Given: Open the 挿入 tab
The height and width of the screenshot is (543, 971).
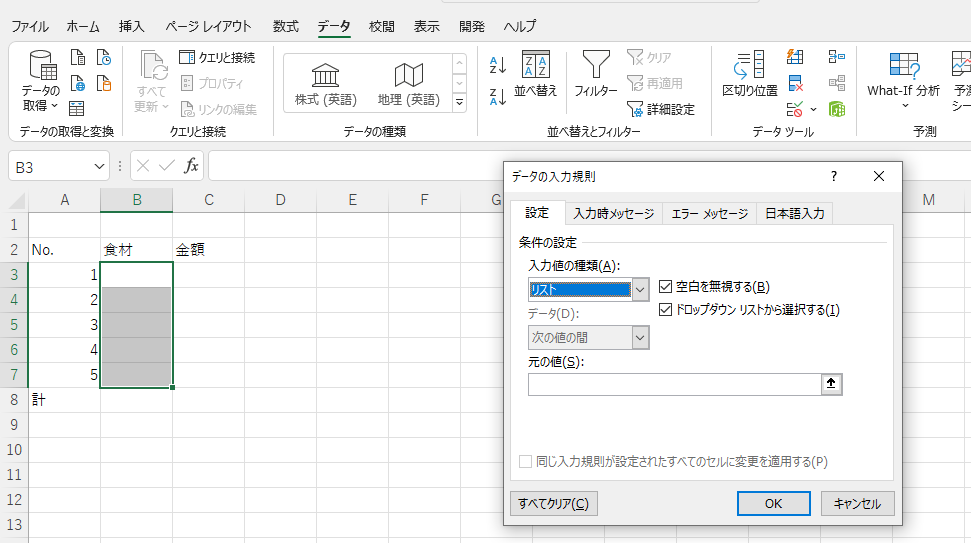Looking at the screenshot, I should pos(131,26).
